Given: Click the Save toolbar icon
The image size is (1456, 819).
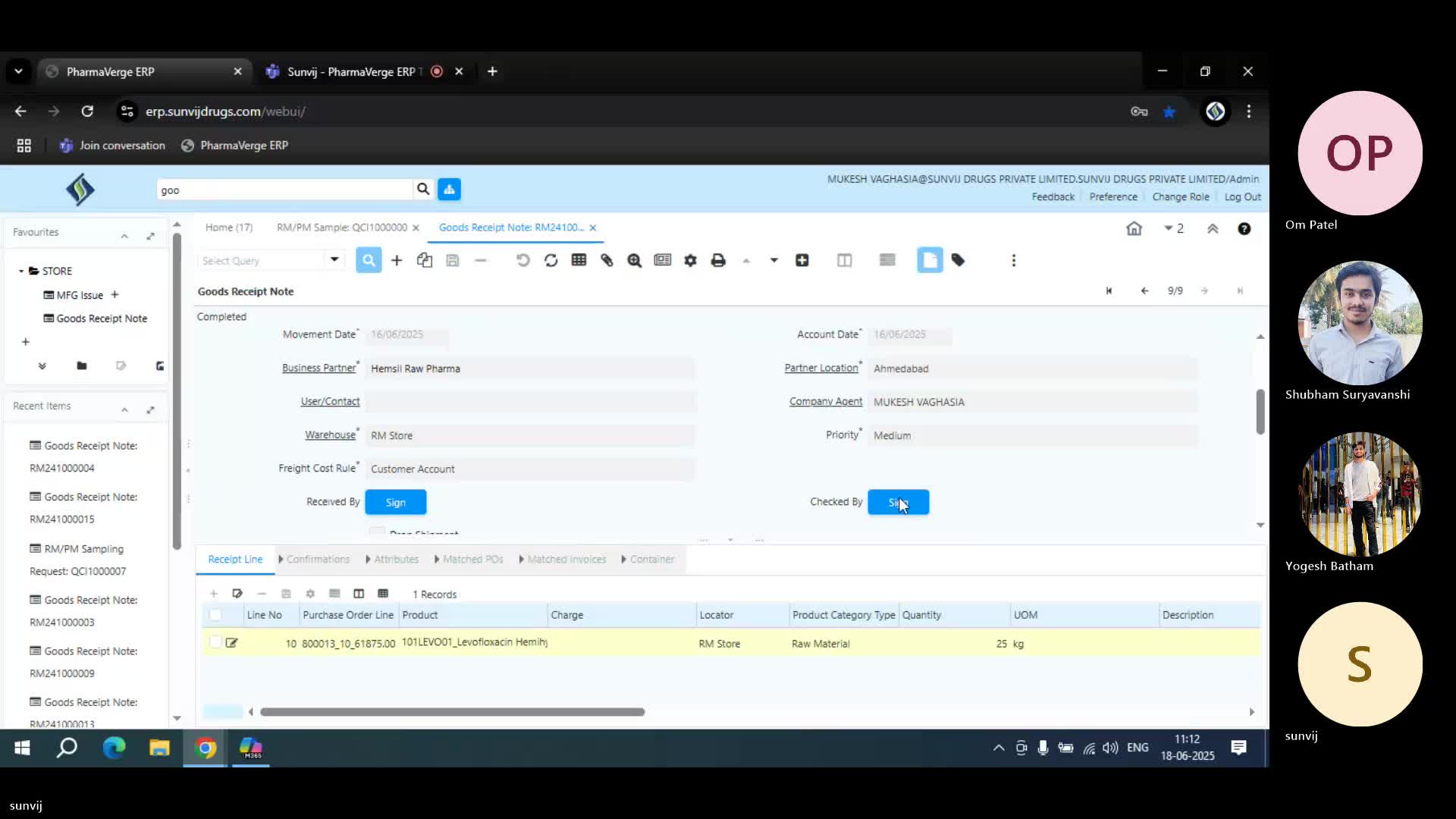Looking at the screenshot, I should coord(453,260).
